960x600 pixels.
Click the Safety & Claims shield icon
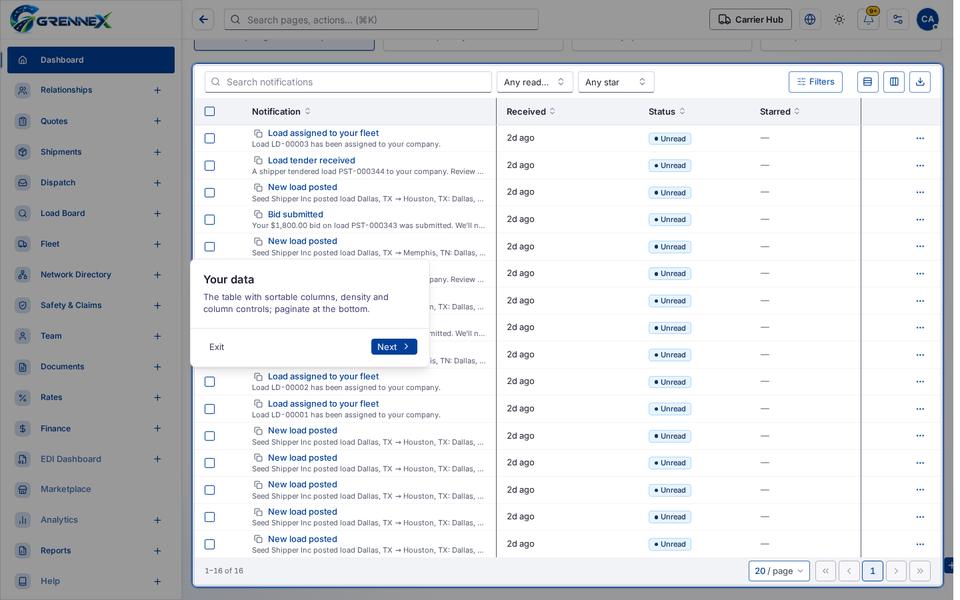(x=23, y=306)
